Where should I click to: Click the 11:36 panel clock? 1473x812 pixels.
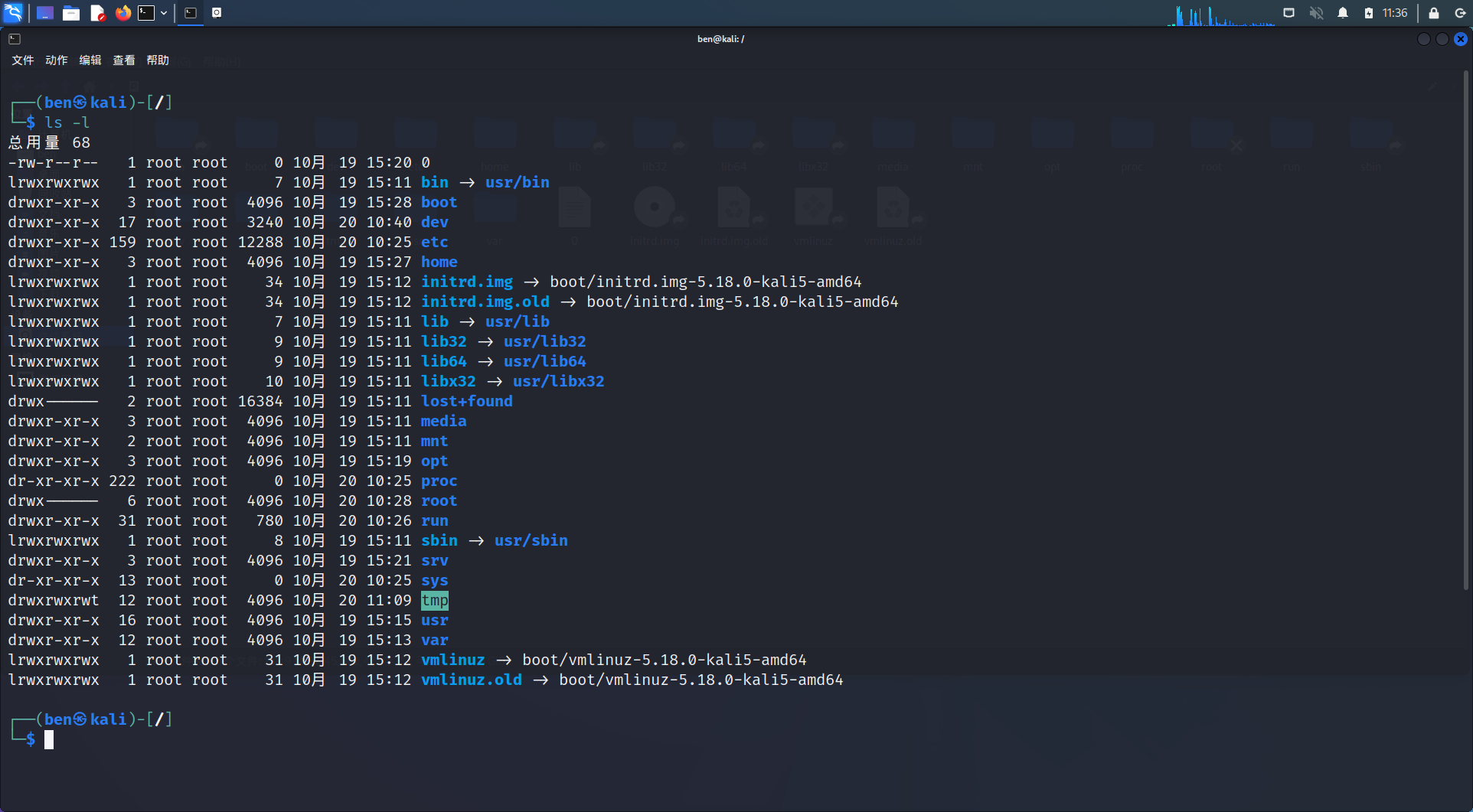(x=1395, y=13)
